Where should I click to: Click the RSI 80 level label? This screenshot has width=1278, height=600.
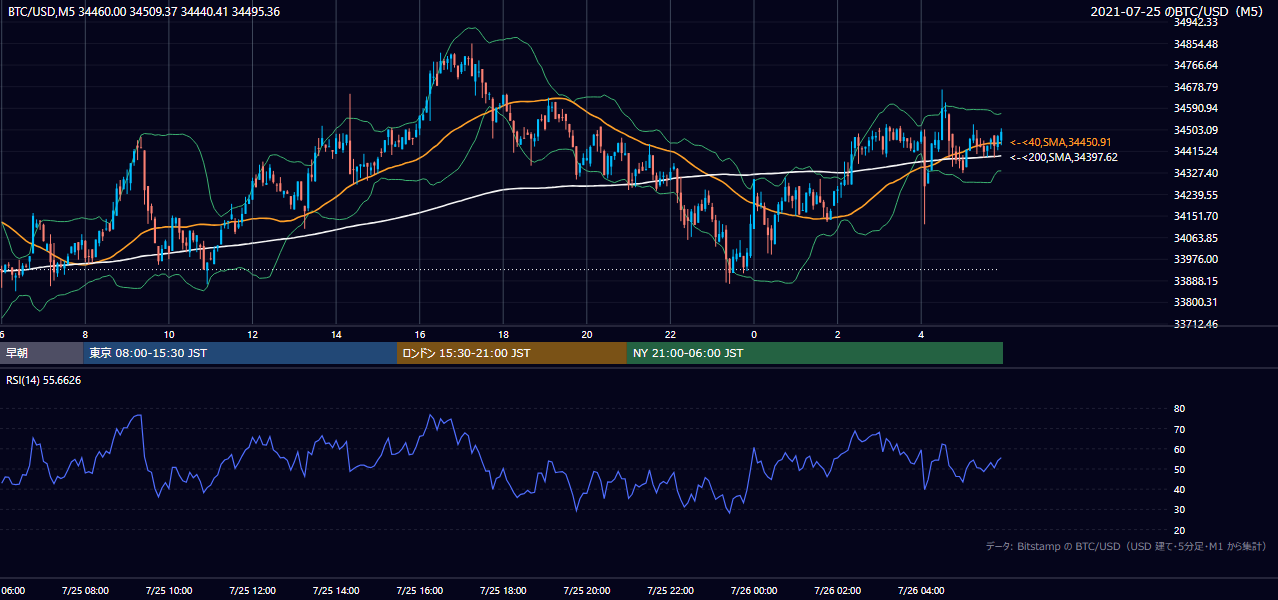[1179, 409]
